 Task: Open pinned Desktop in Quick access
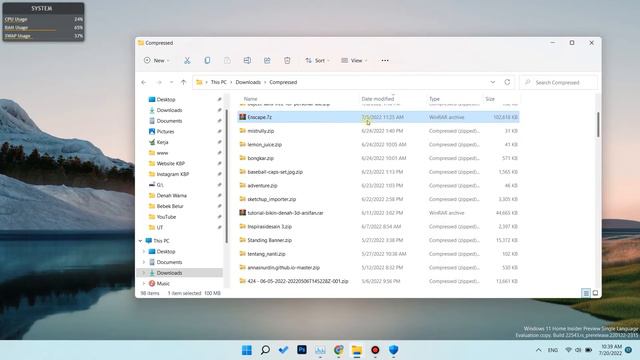tap(166, 99)
